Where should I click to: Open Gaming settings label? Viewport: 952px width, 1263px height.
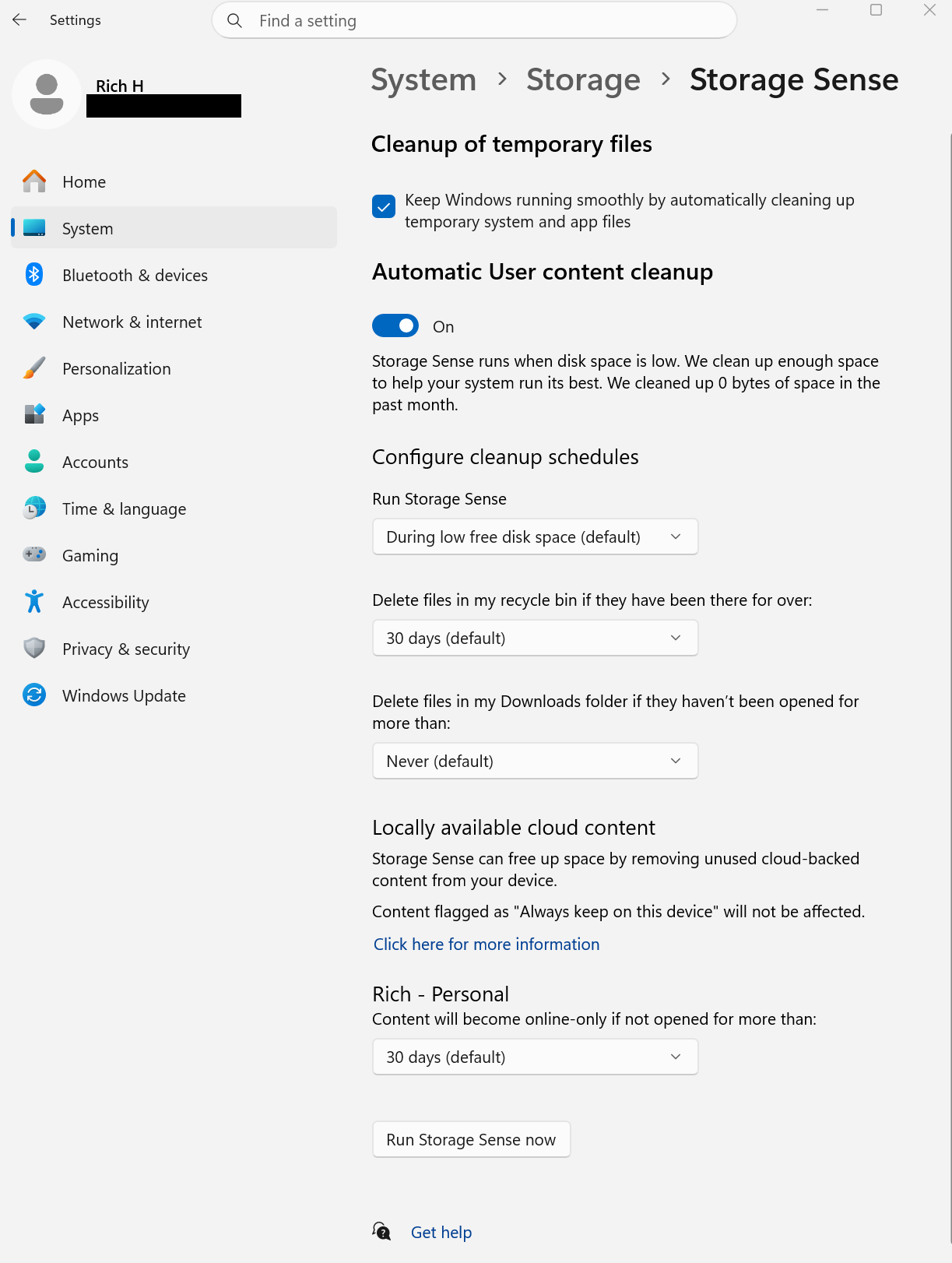tap(90, 556)
